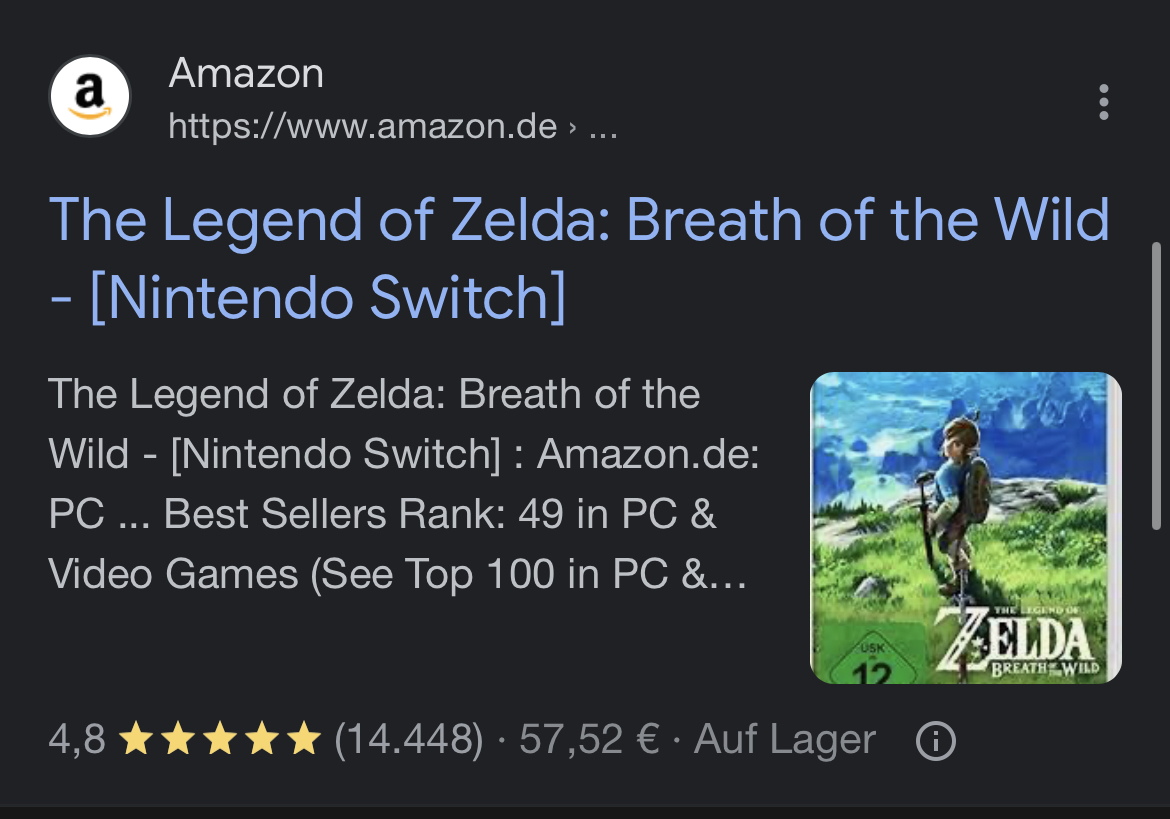
Task: Click the 4,8 rating number
Action: (76, 741)
